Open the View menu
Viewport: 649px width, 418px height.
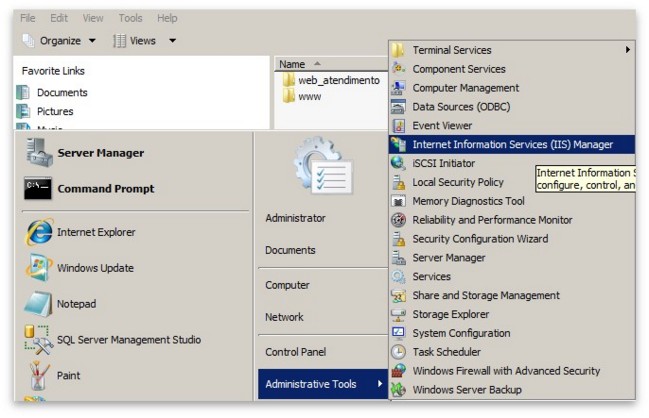click(93, 18)
